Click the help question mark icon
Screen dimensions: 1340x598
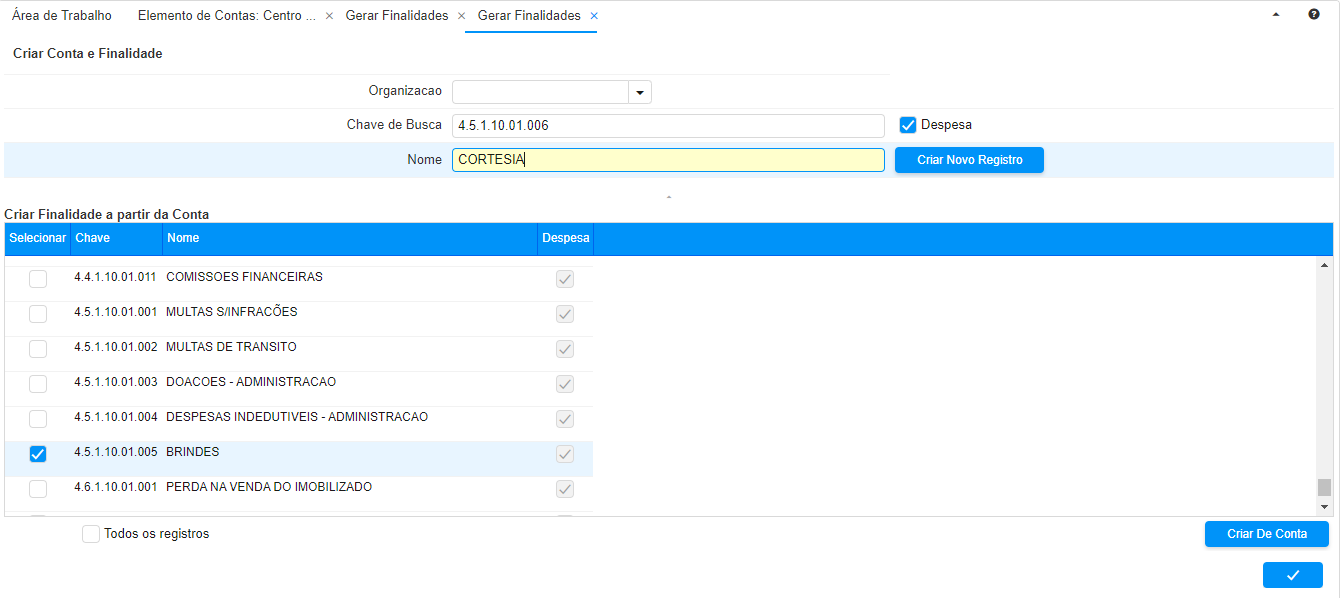[x=1314, y=15]
